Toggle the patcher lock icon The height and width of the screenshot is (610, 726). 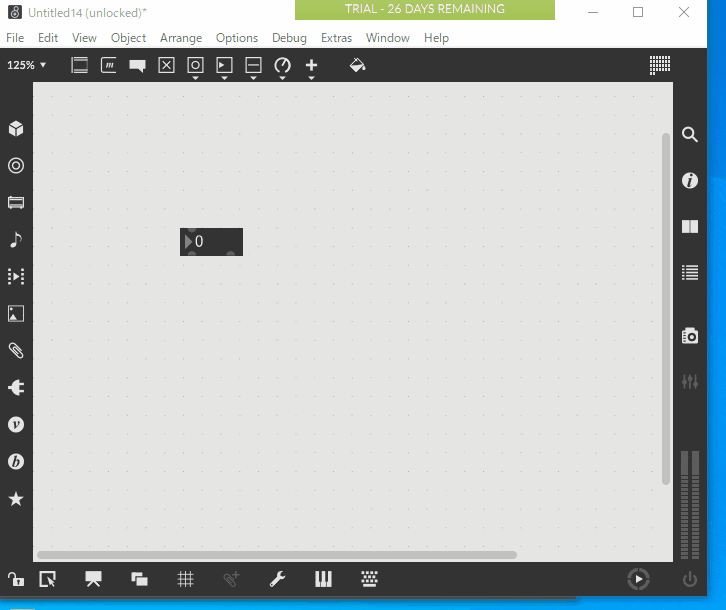click(16, 579)
